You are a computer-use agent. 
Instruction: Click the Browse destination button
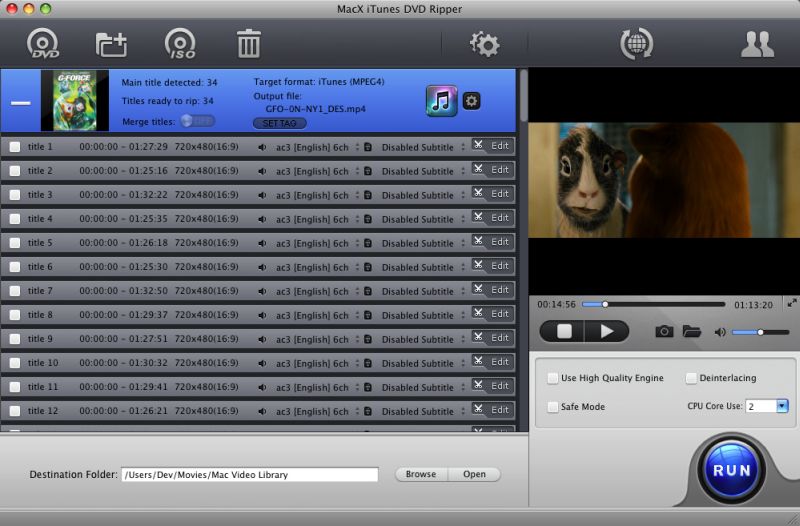pos(421,474)
